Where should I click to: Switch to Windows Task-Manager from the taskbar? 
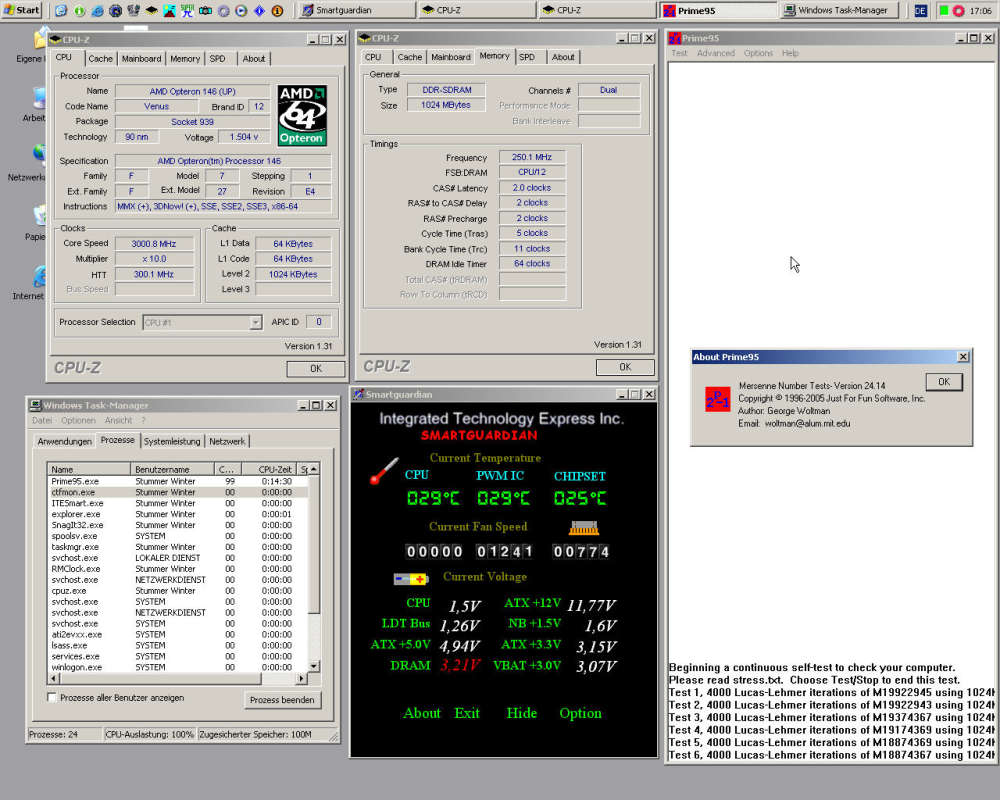coord(839,10)
